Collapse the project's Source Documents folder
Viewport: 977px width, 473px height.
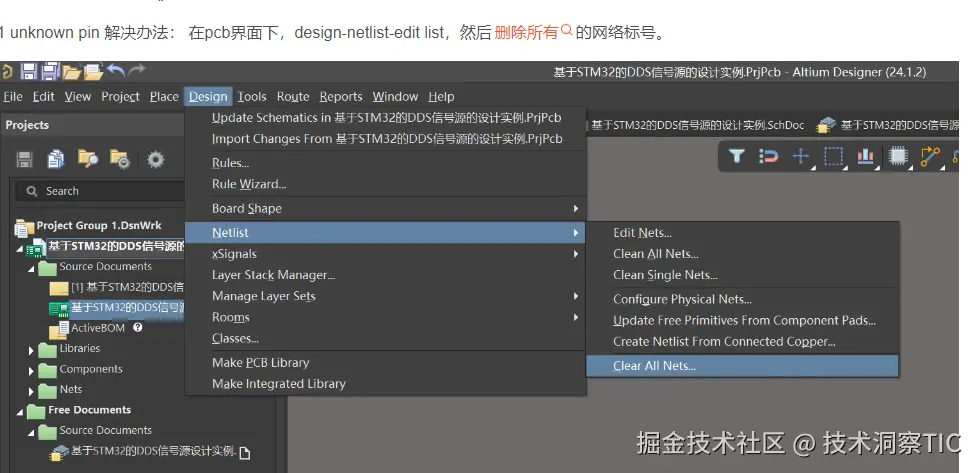click(31, 269)
